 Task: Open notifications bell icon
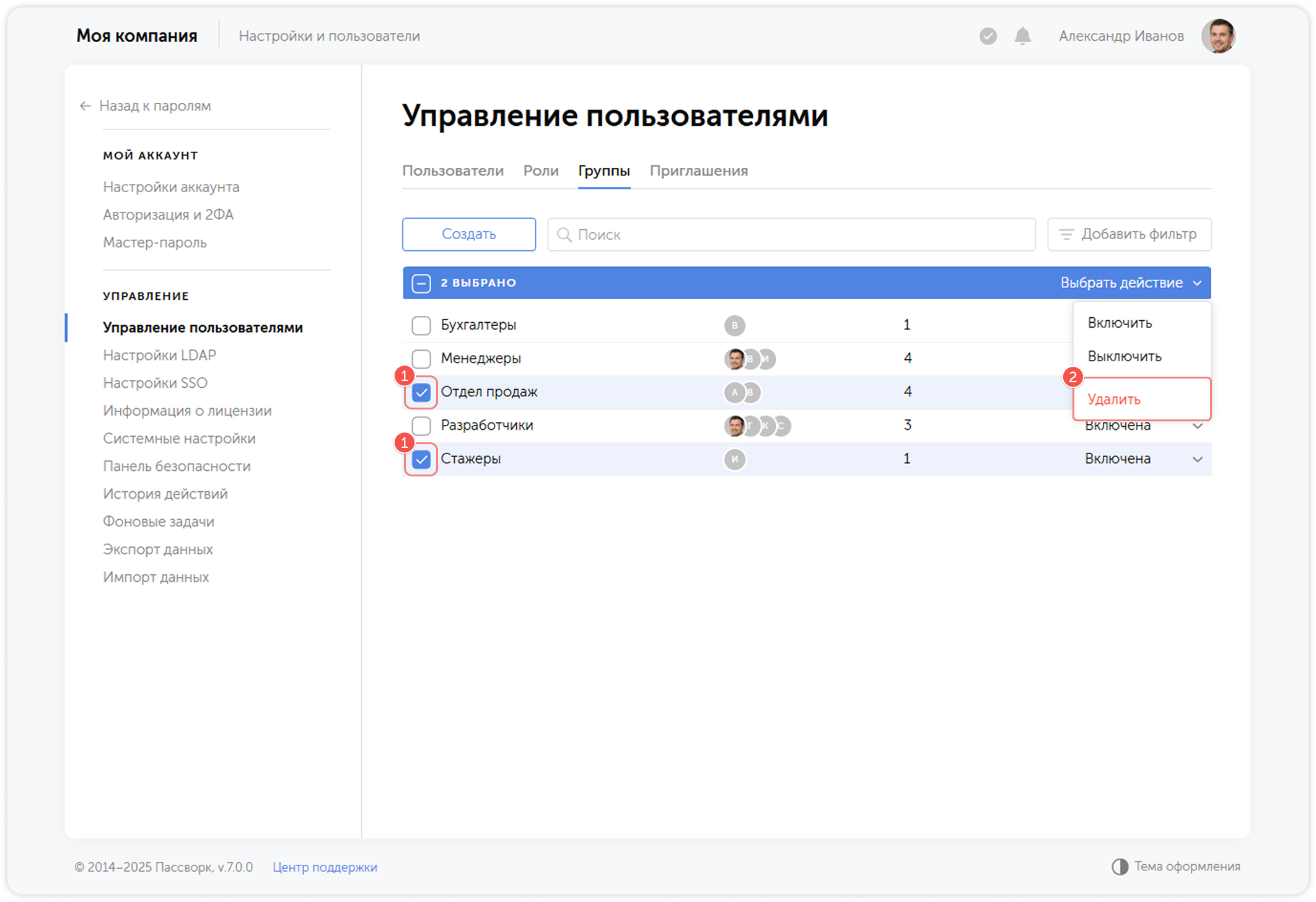(x=1022, y=36)
